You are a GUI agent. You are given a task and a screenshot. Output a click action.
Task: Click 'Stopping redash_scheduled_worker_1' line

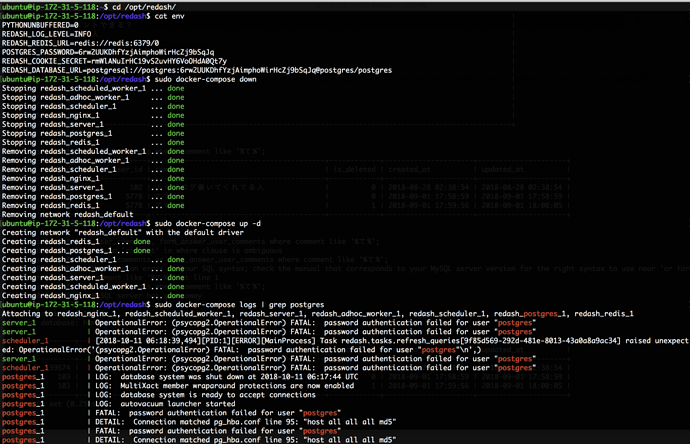tap(93, 88)
